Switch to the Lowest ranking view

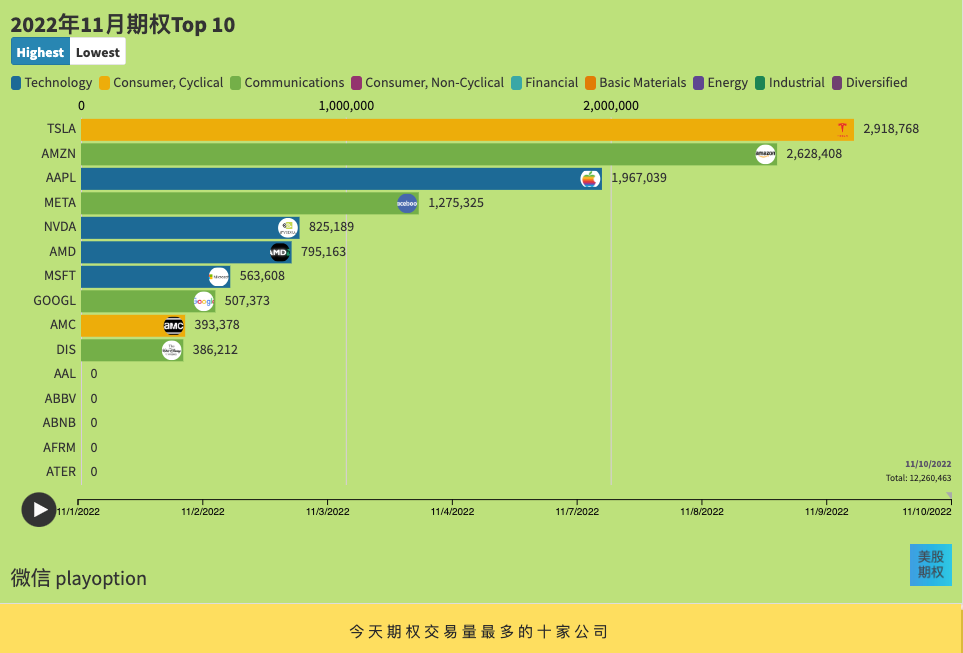98,52
